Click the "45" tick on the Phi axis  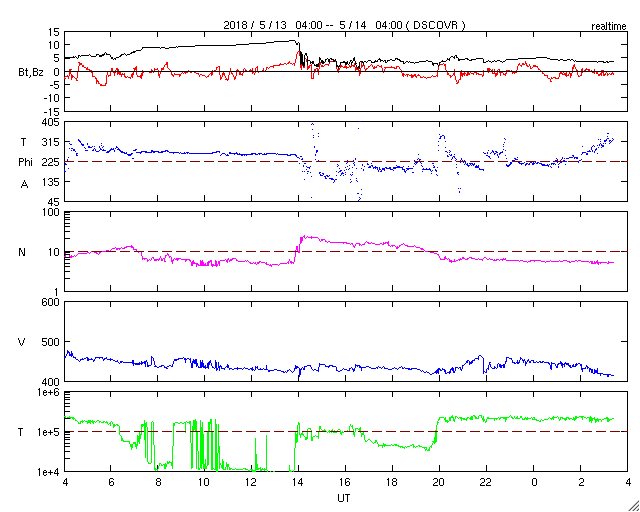coord(53,201)
